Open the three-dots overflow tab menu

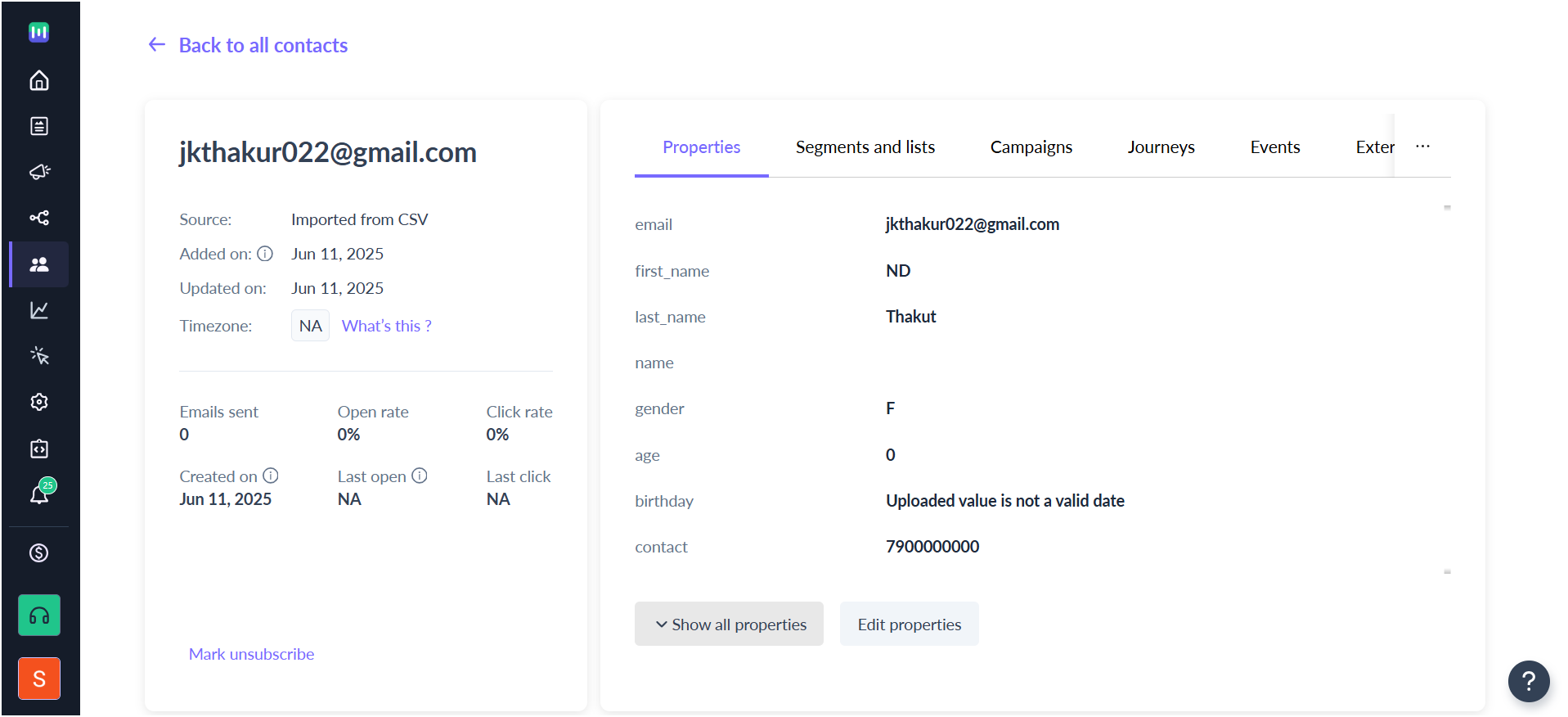coord(1423,147)
